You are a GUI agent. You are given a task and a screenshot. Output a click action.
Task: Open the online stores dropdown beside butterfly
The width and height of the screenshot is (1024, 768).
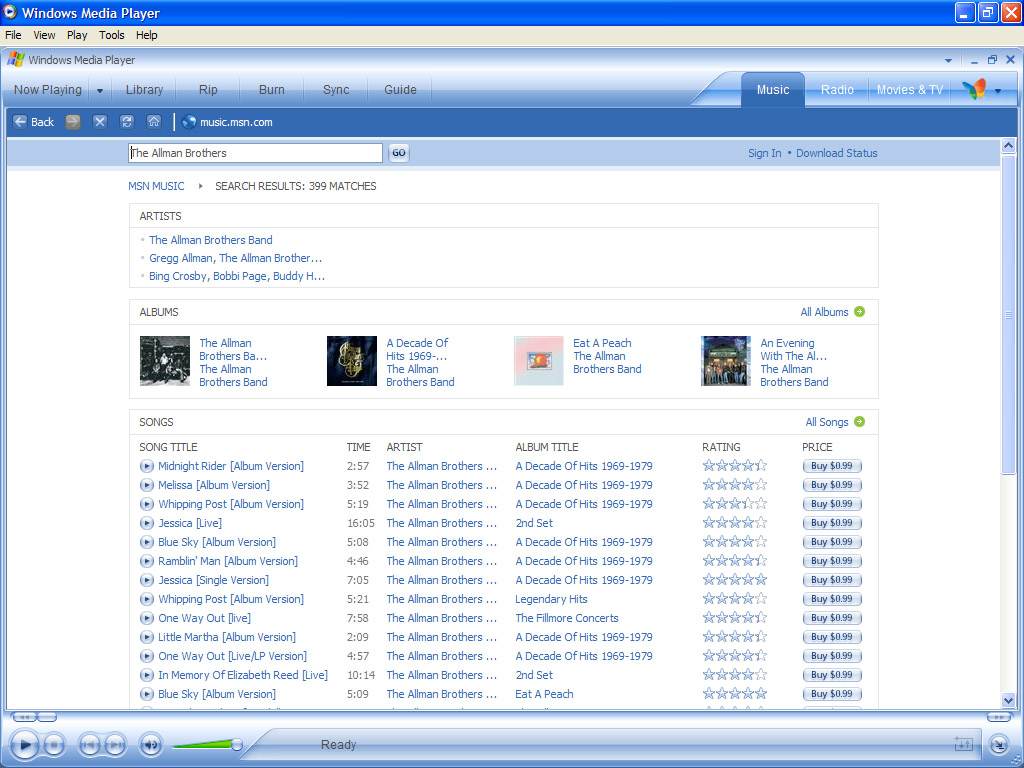pos(998,91)
